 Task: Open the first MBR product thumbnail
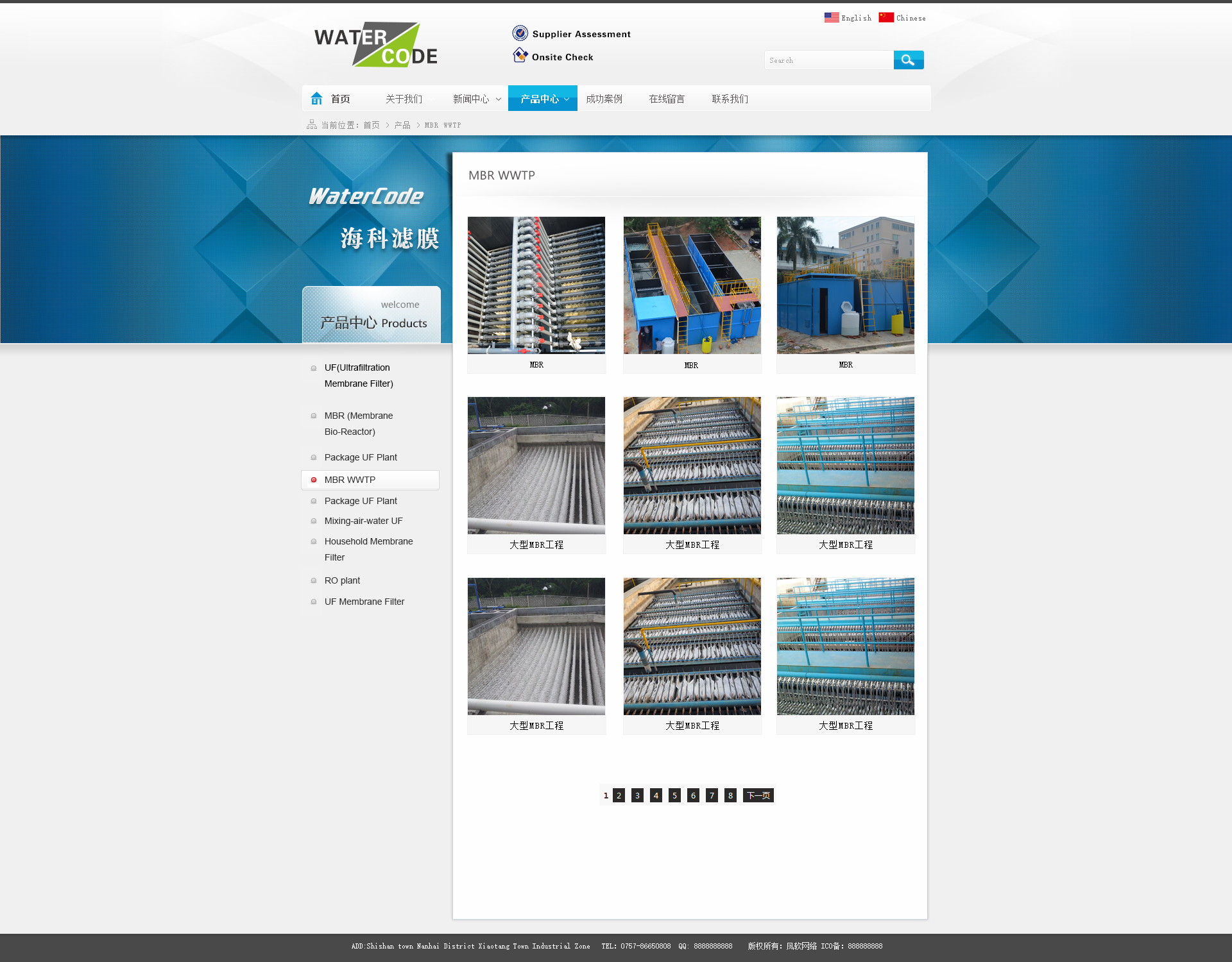click(x=536, y=285)
